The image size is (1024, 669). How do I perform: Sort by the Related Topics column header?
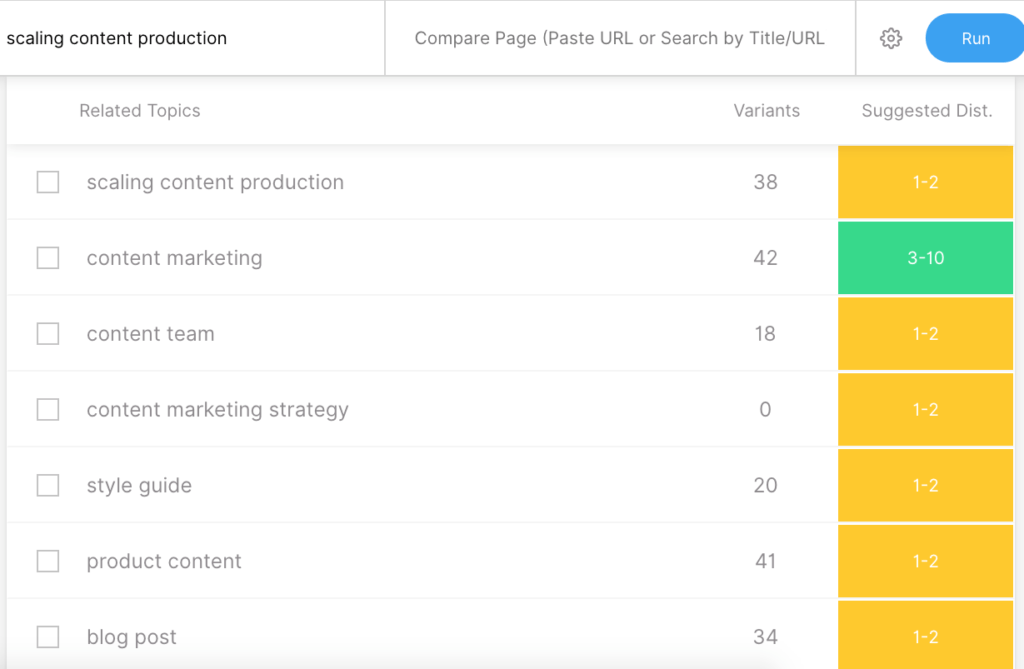click(x=140, y=111)
